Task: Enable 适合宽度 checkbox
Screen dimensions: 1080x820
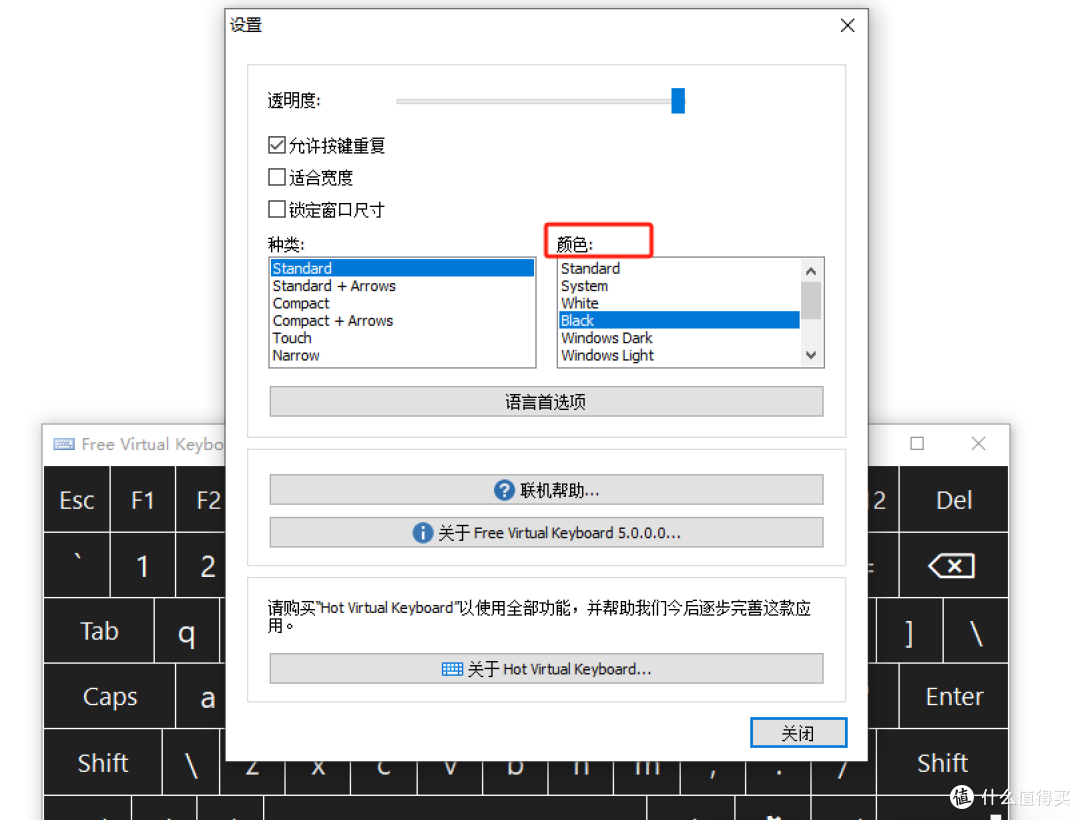Action: 277,178
